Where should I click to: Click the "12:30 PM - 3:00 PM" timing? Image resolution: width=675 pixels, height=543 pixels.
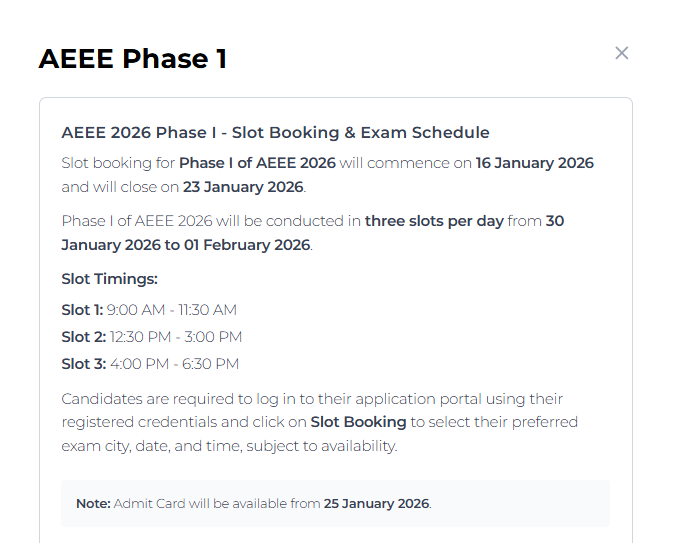[x=176, y=337]
